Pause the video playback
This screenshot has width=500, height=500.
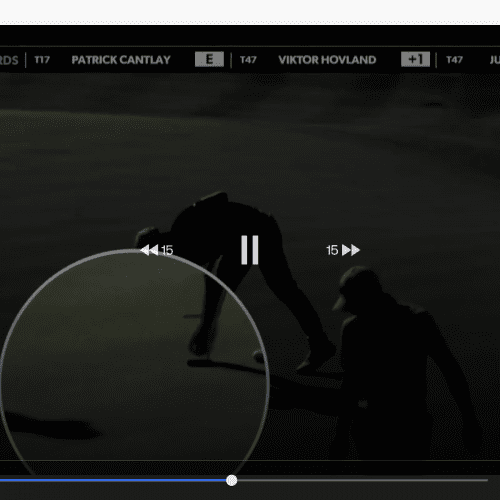250,250
